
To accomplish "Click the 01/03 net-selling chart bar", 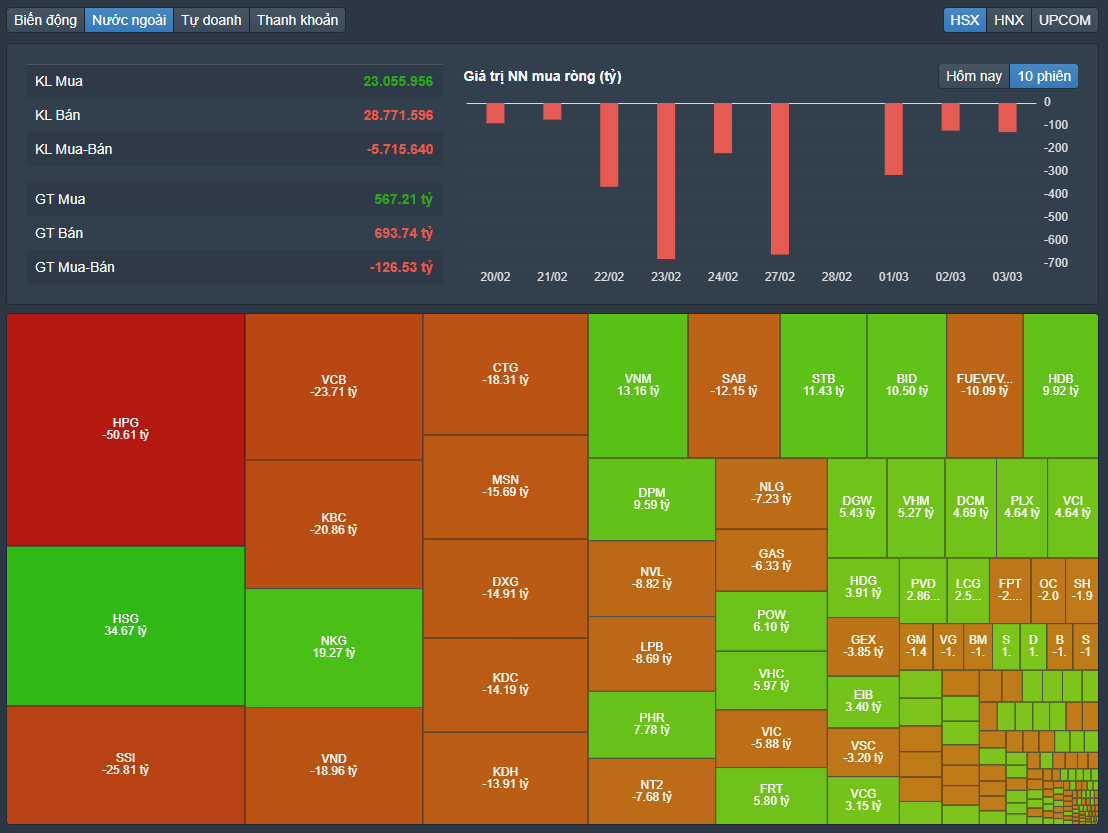I will (893, 139).
